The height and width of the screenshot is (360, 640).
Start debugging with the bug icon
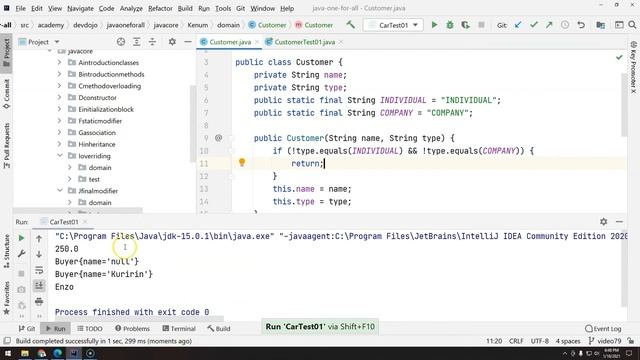coord(450,25)
